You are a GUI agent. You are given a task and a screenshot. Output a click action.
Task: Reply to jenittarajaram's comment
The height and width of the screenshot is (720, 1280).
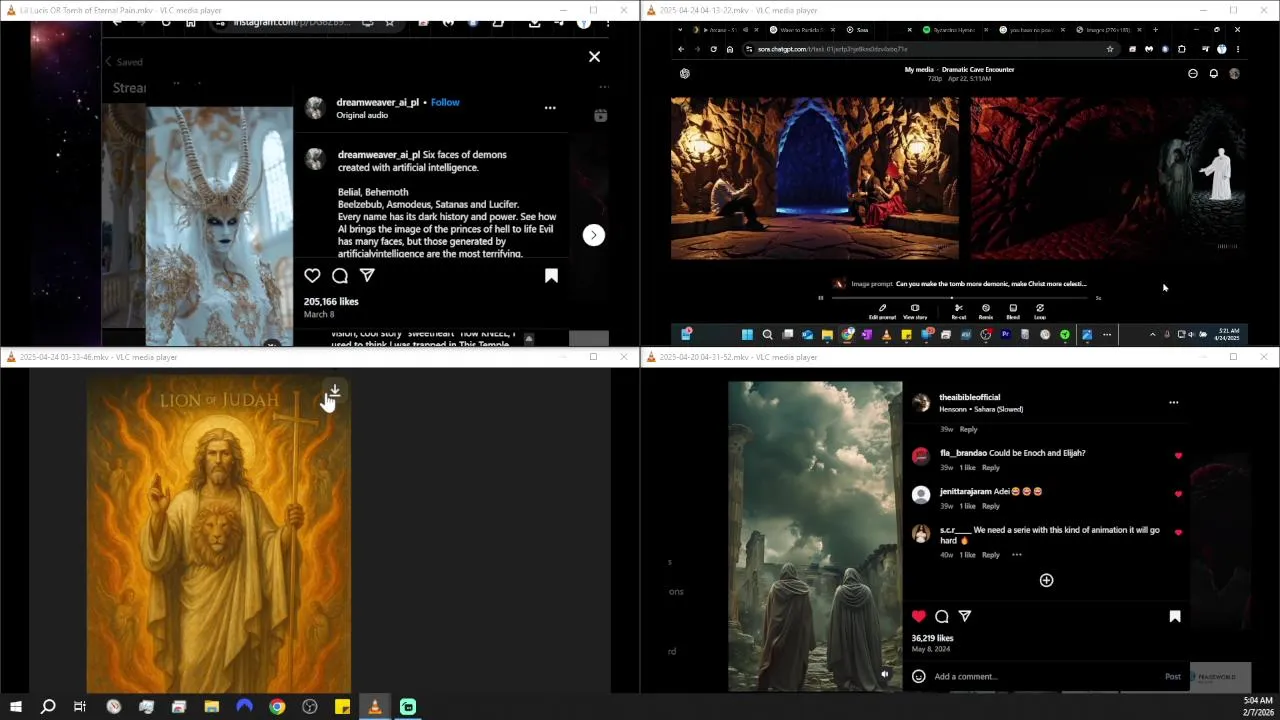(990, 506)
